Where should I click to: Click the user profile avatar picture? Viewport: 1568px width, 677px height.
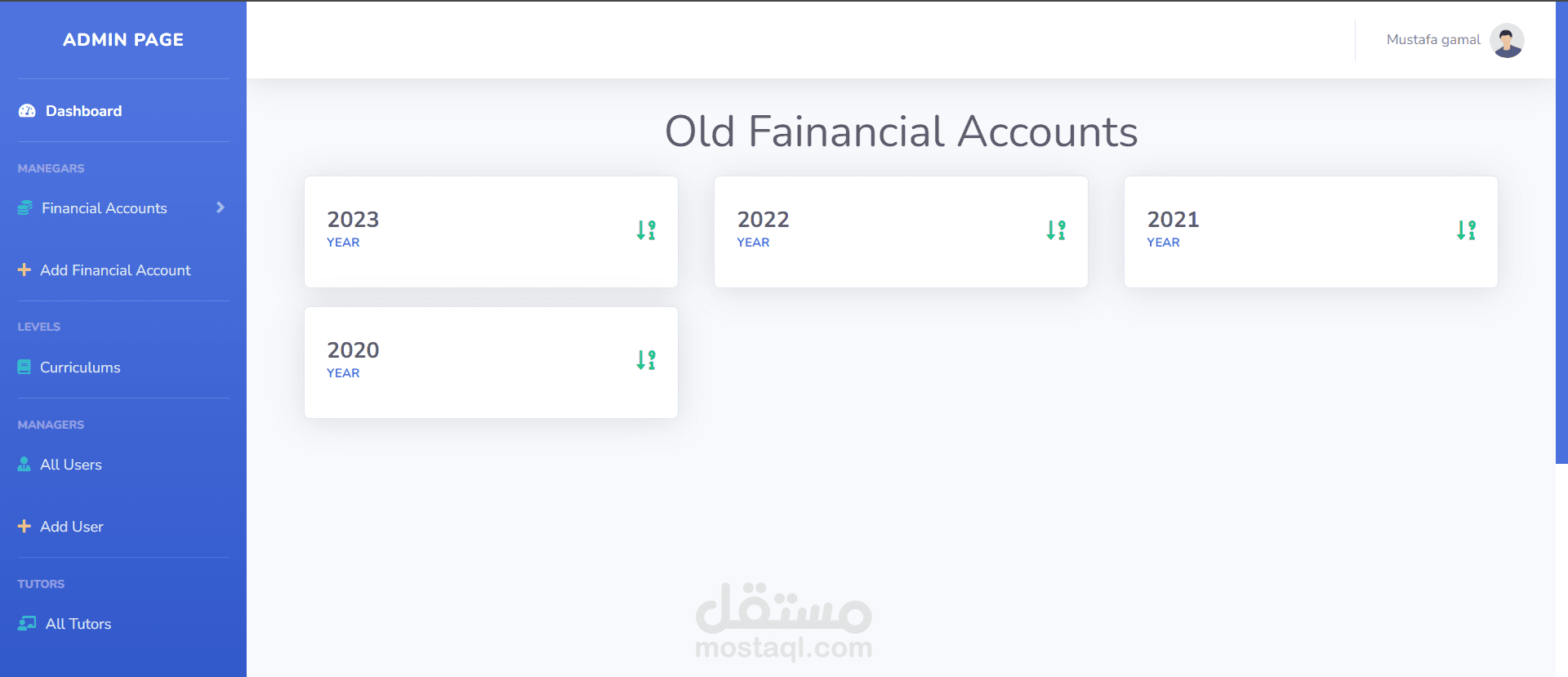1507,40
